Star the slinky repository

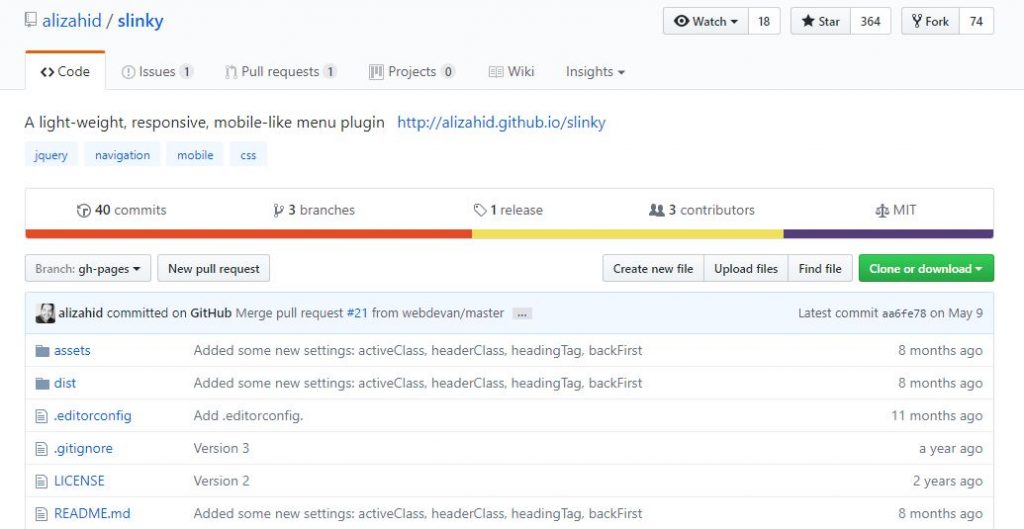[820, 21]
